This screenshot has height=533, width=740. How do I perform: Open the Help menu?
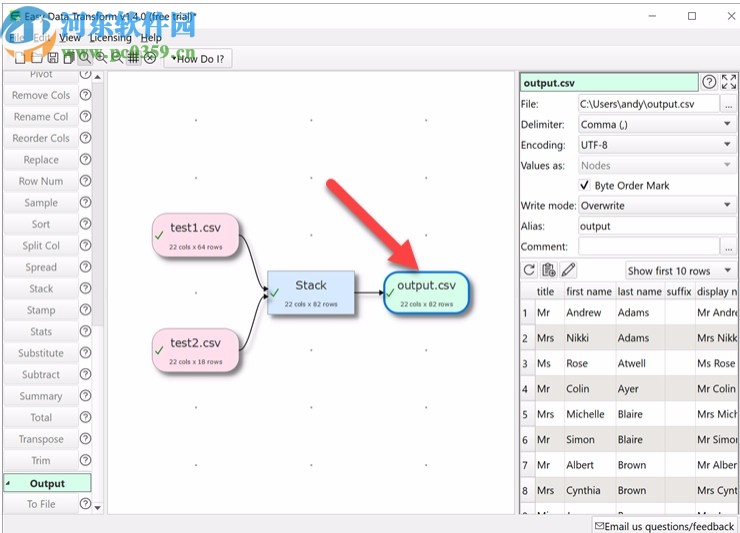151,37
